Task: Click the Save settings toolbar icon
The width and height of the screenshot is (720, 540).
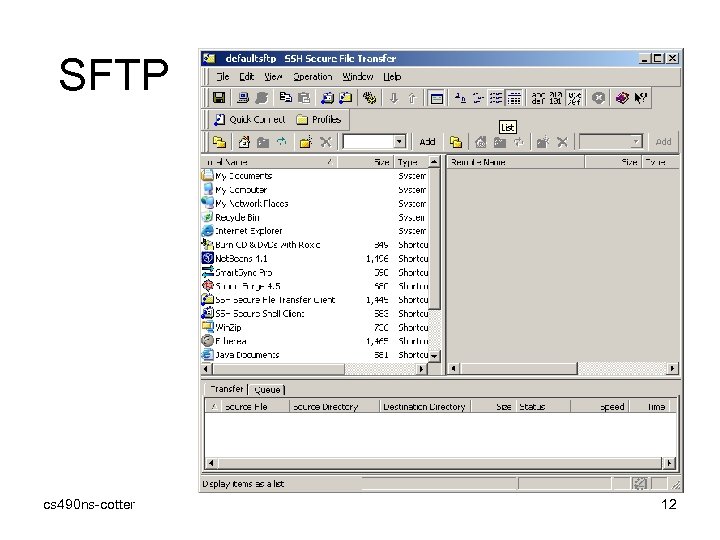Action: click(x=219, y=98)
